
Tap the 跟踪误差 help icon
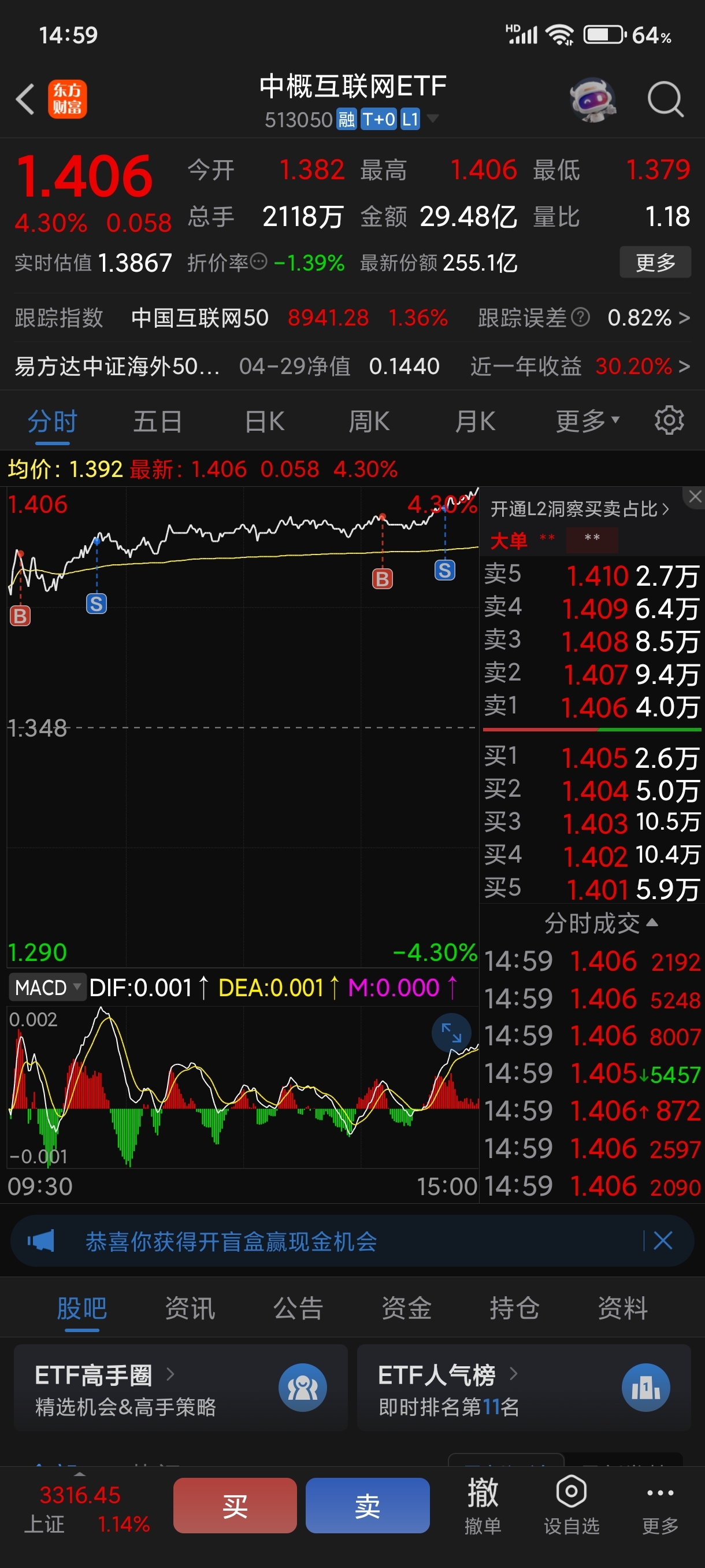581,317
